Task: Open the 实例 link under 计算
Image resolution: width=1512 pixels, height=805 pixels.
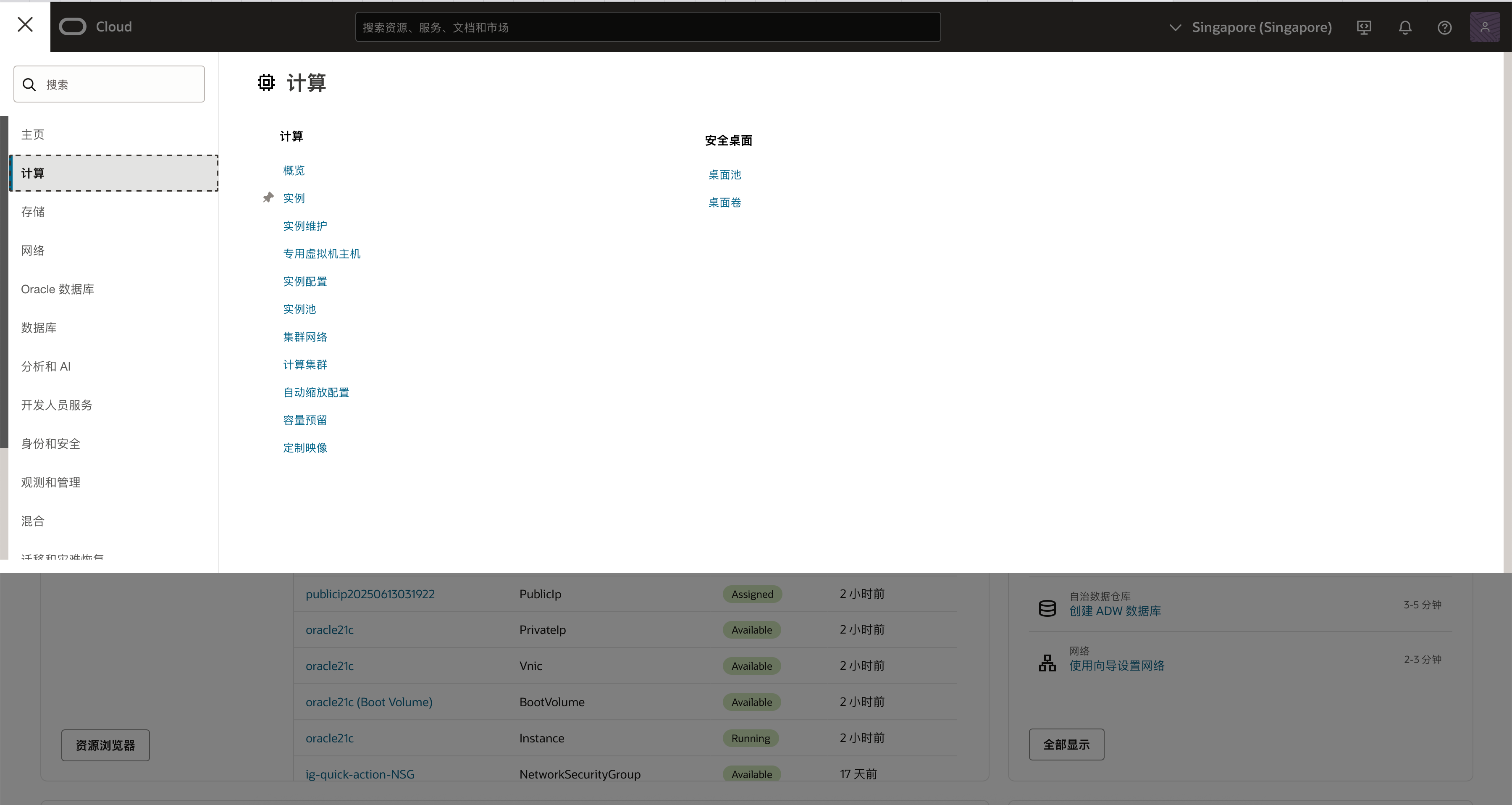Action: point(294,198)
